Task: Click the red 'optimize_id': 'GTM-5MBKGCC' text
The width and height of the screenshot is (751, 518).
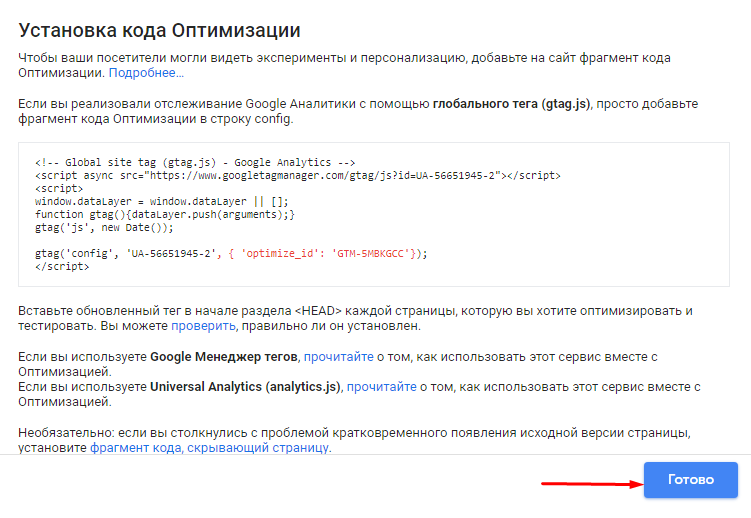Action: click(x=328, y=253)
